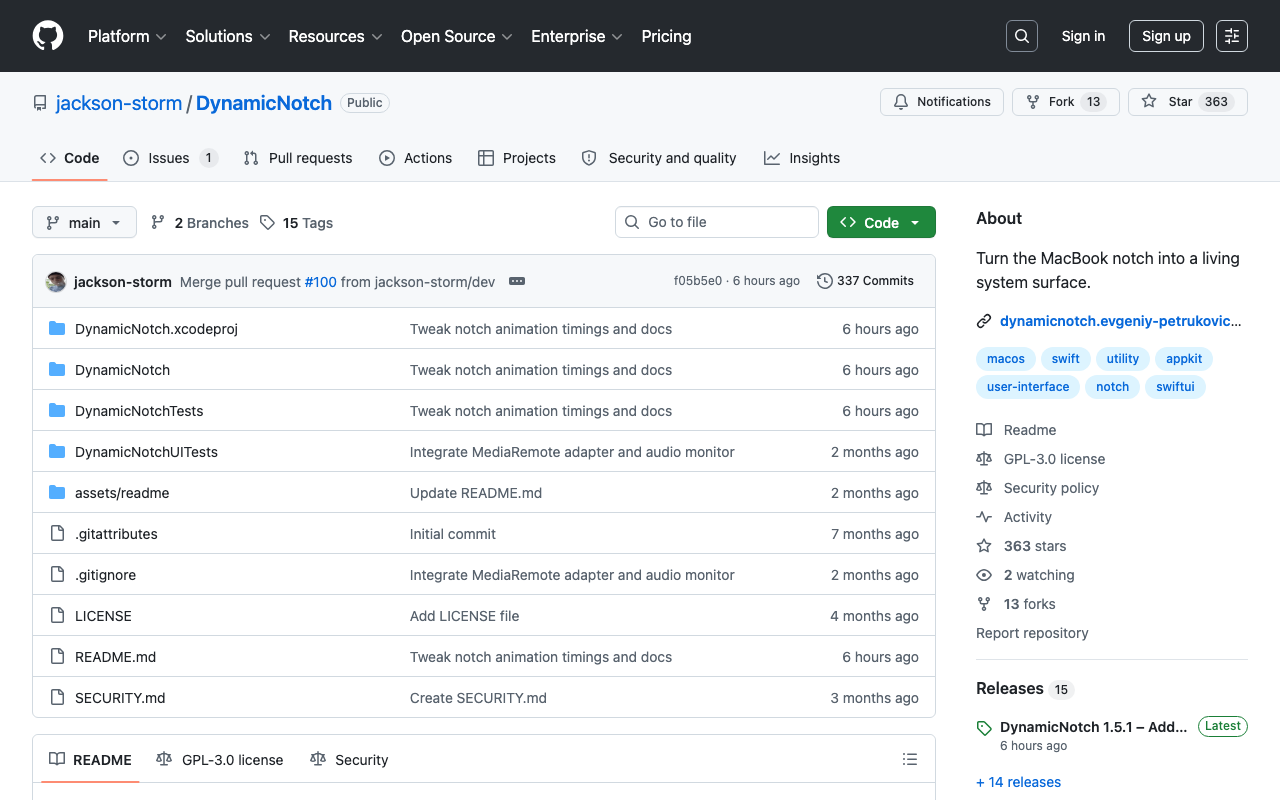View the 15 Tags link
Screen dimensions: 1280x800
point(297,223)
